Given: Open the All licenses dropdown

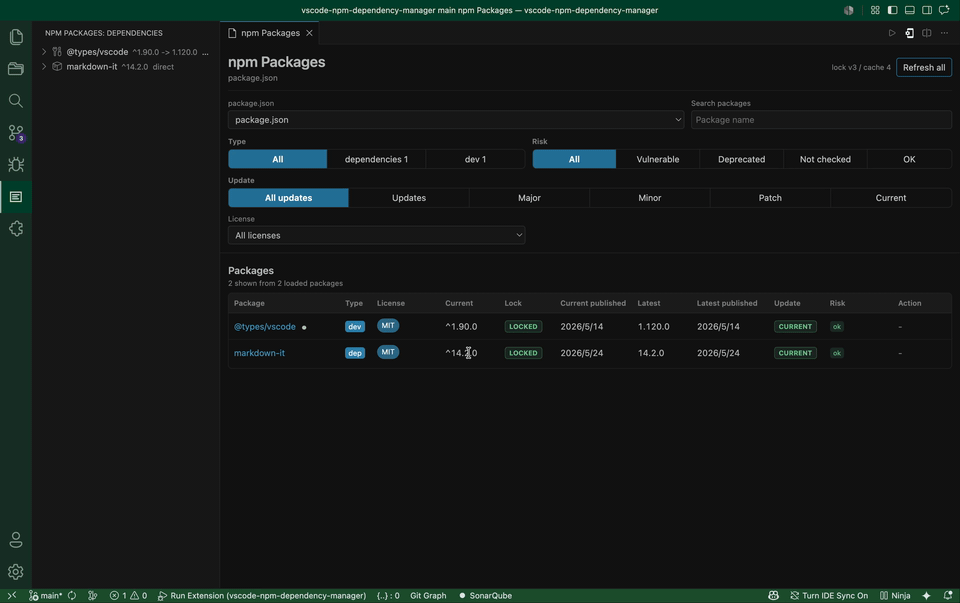Looking at the screenshot, I should click(x=377, y=235).
